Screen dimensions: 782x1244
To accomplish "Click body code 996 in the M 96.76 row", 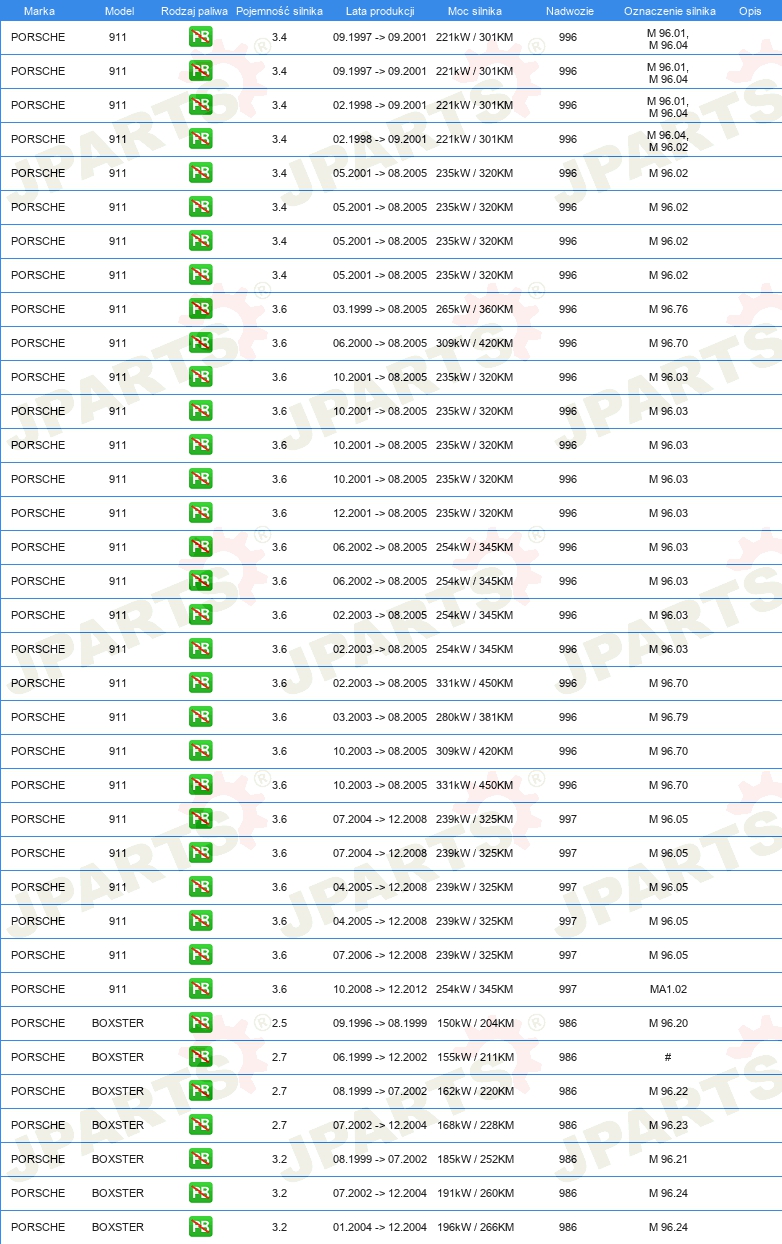I will pos(568,309).
